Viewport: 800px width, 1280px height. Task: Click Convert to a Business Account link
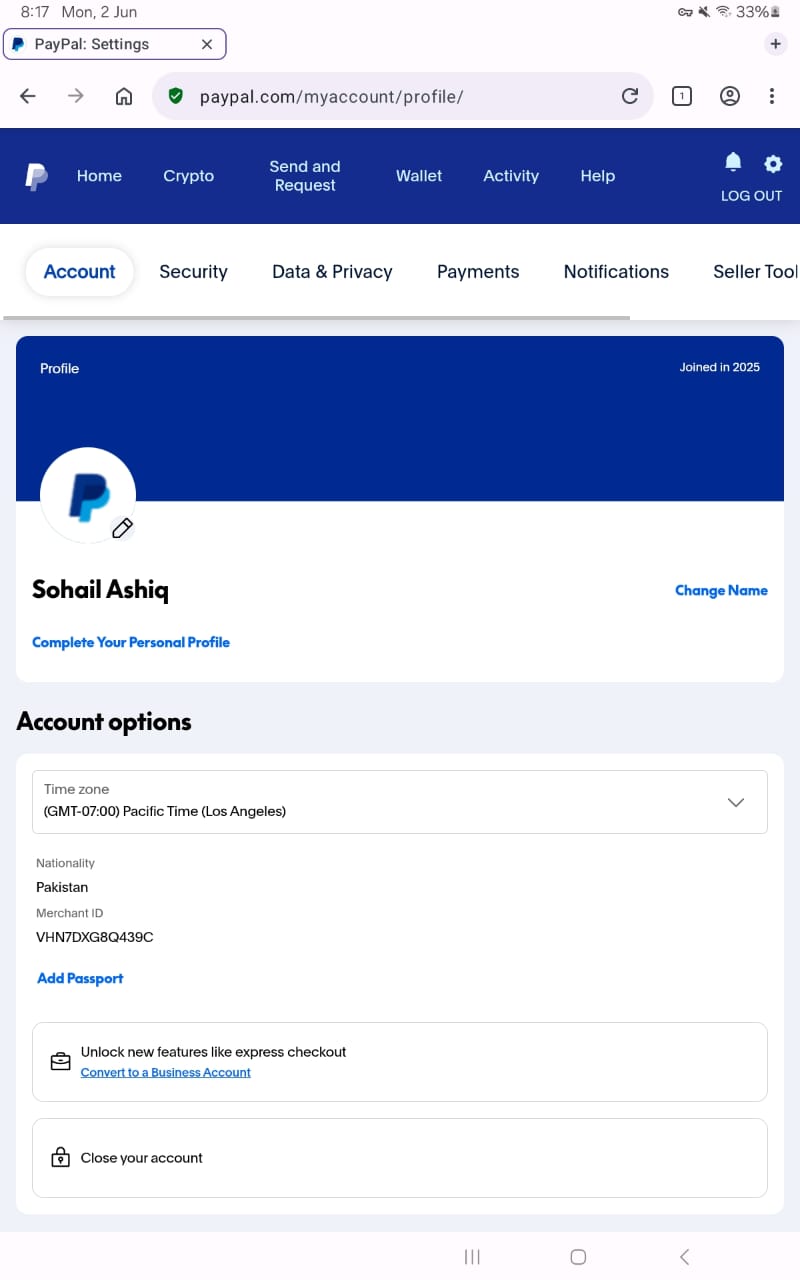pyautogui.click(x=166, y=1072)
